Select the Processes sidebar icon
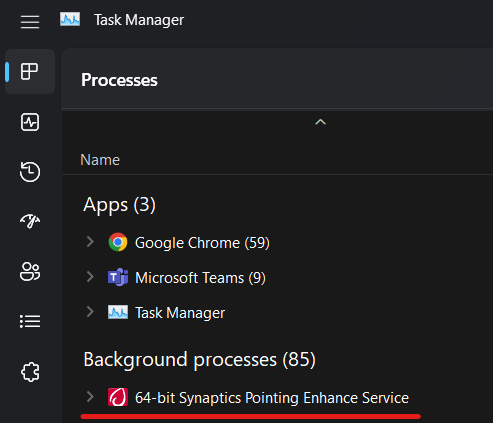Viewport: 493px width, 423px height. point(30,71)
